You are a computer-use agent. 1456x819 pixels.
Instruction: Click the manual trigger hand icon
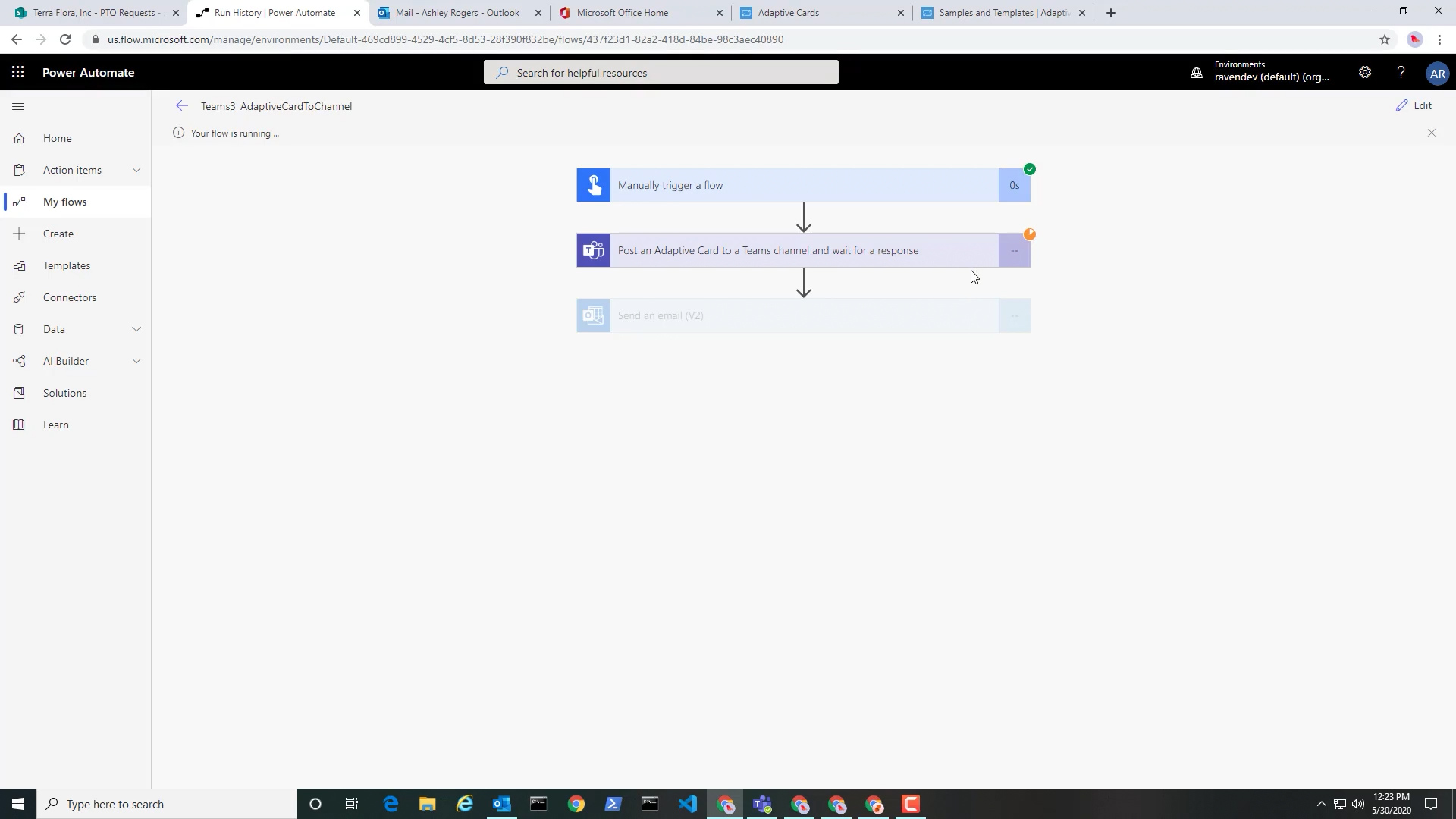(594, 185)
